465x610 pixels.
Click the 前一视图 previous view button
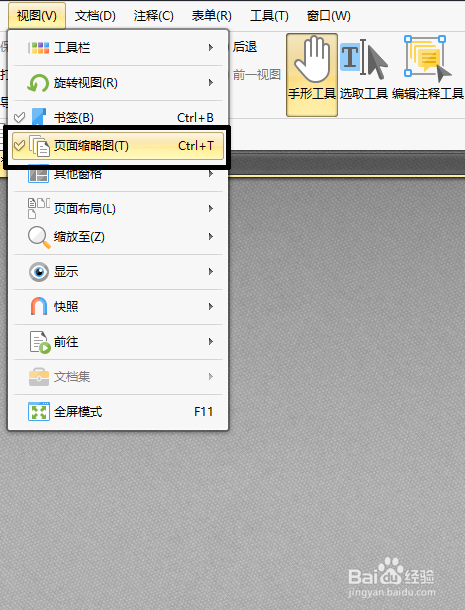point(257,75)
